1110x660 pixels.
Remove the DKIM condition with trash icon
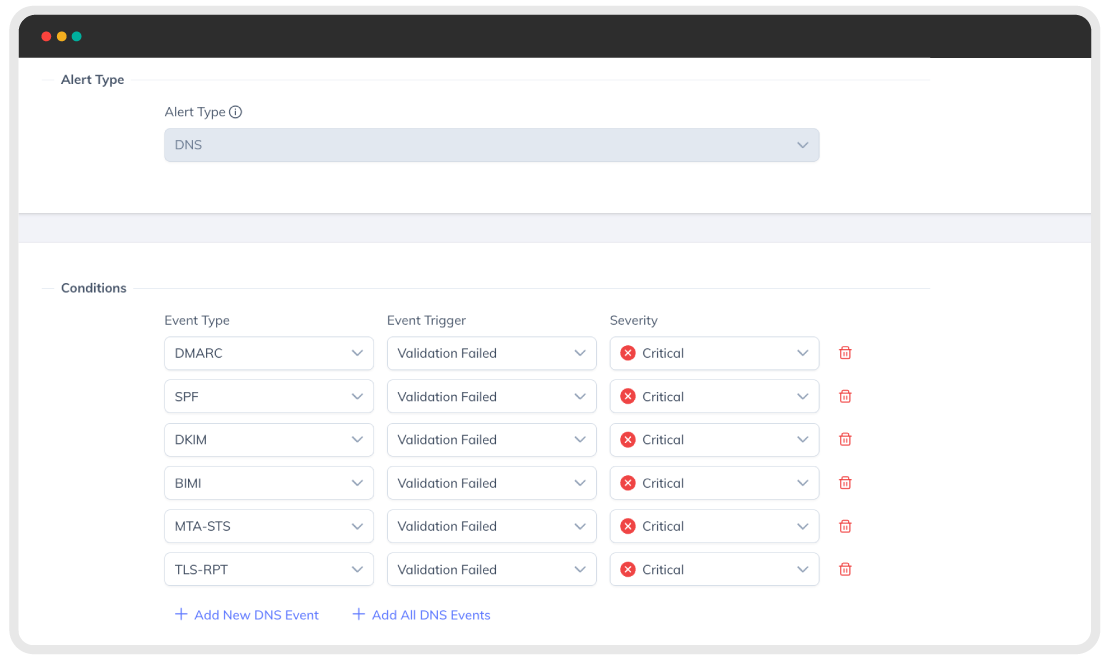pyautogui.click(x=845, y=440)
